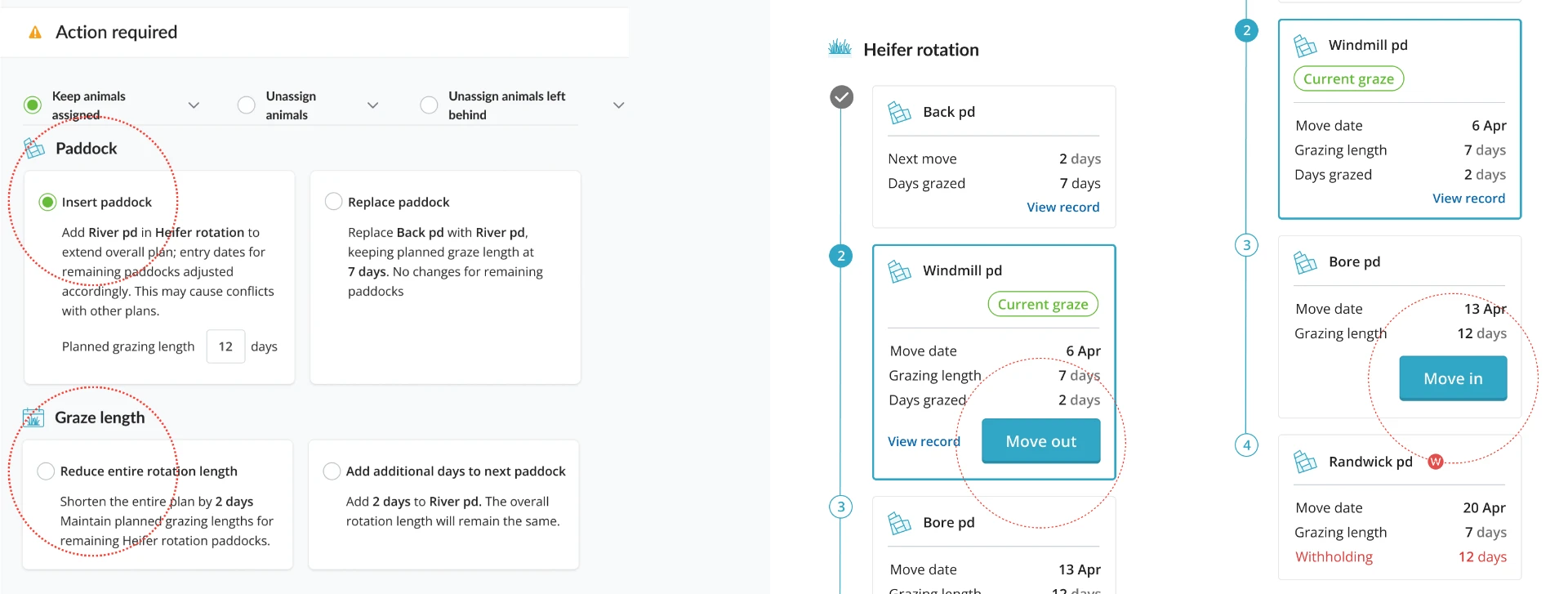Screen dimensions: 1568x594
Task: Click the paddock icon beside Back pd
Action: point(899,112)
